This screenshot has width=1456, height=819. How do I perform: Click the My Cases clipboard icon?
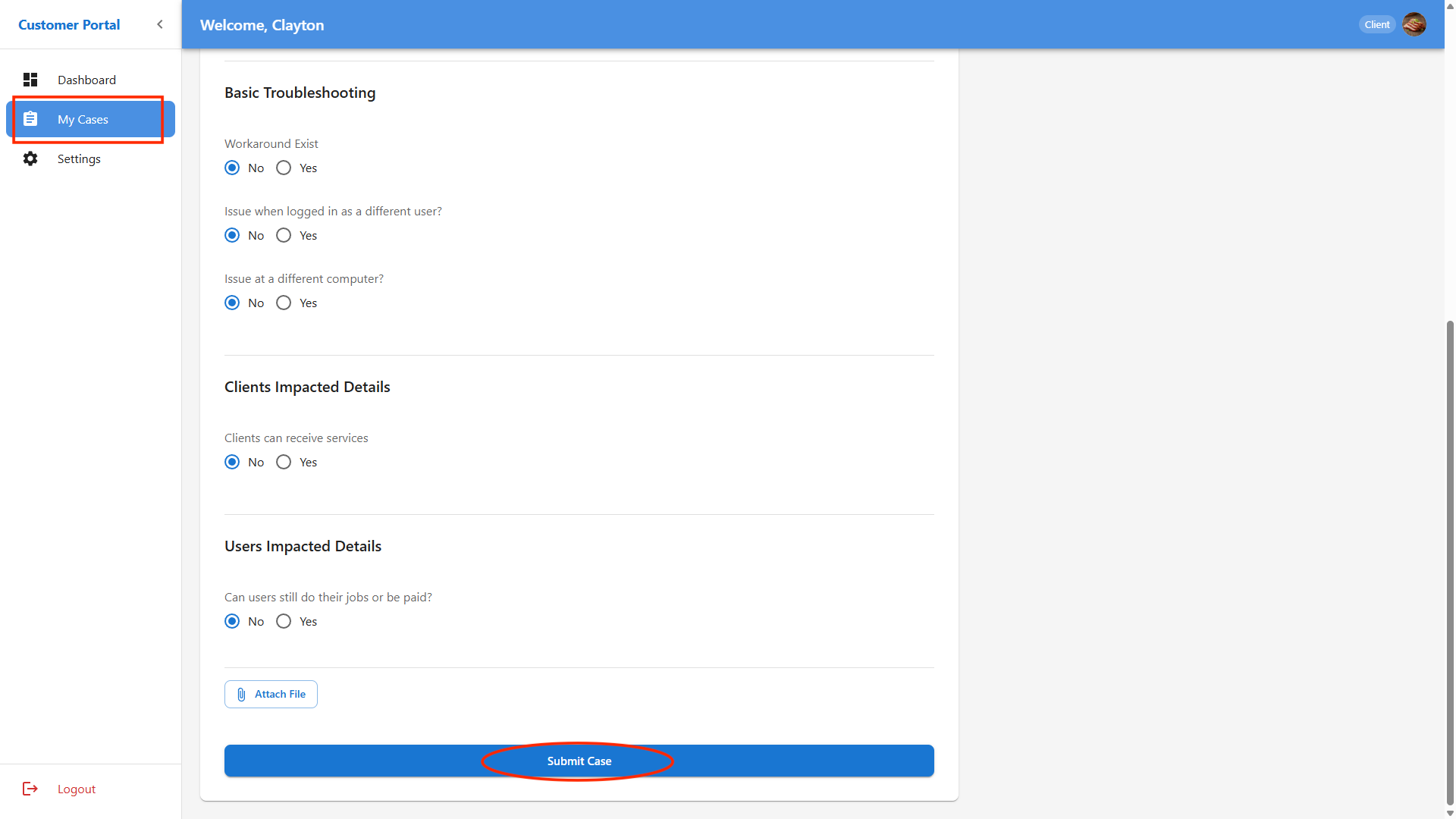click(30, 119)
